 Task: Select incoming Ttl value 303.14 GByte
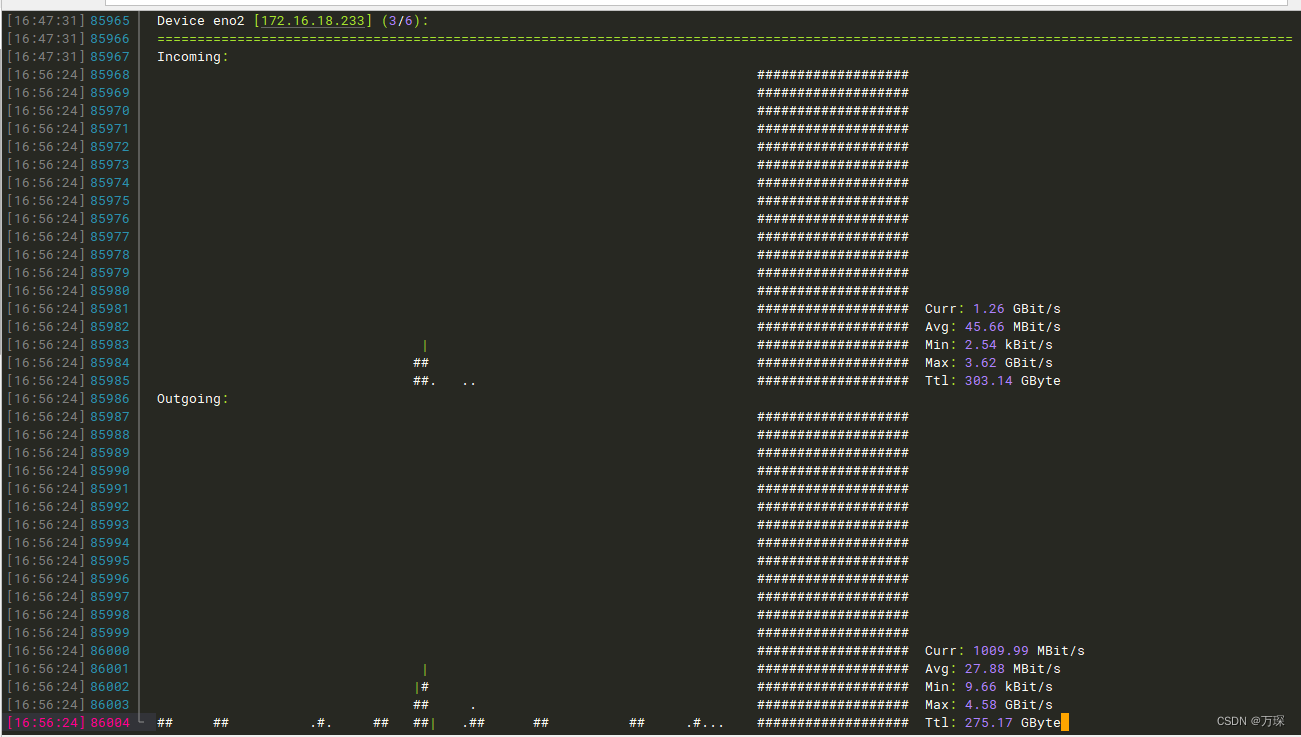tap(1013, 381)
